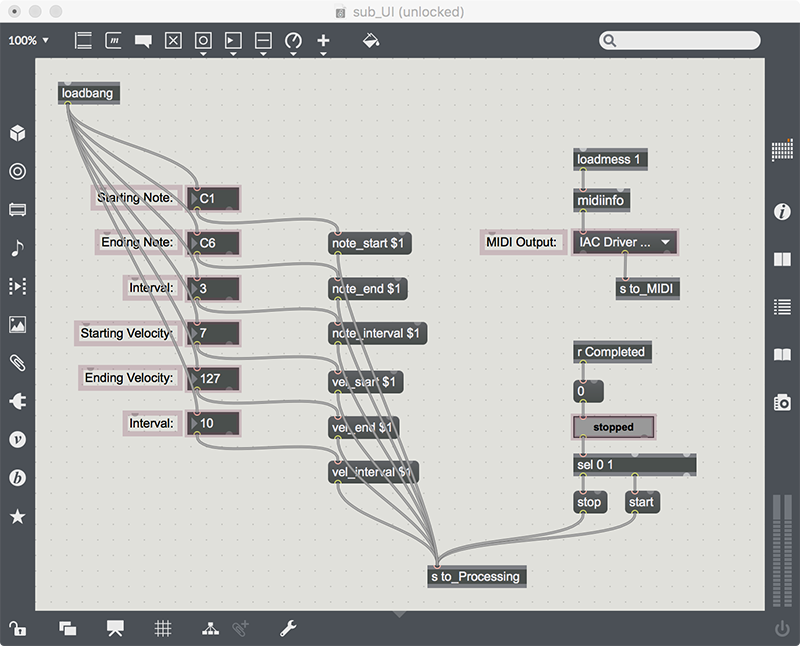
Task: Open the paperclip attachments panel
Action: coord(18,363)
